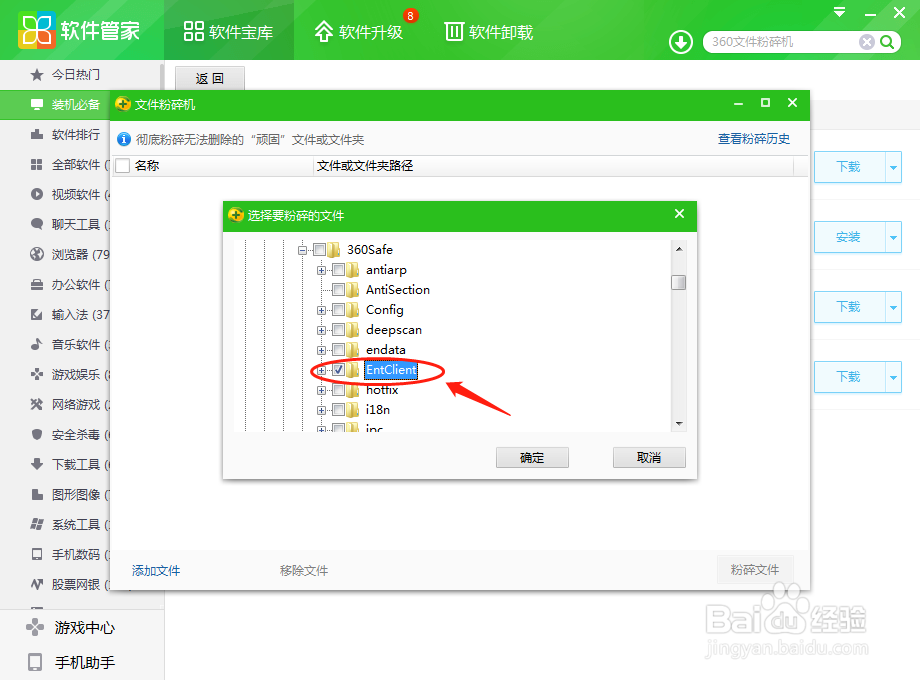Image resolution: width=920 pixels, height=680 pixels.
Task: Click the 网络游戏 swords icon
Action: 36,404
